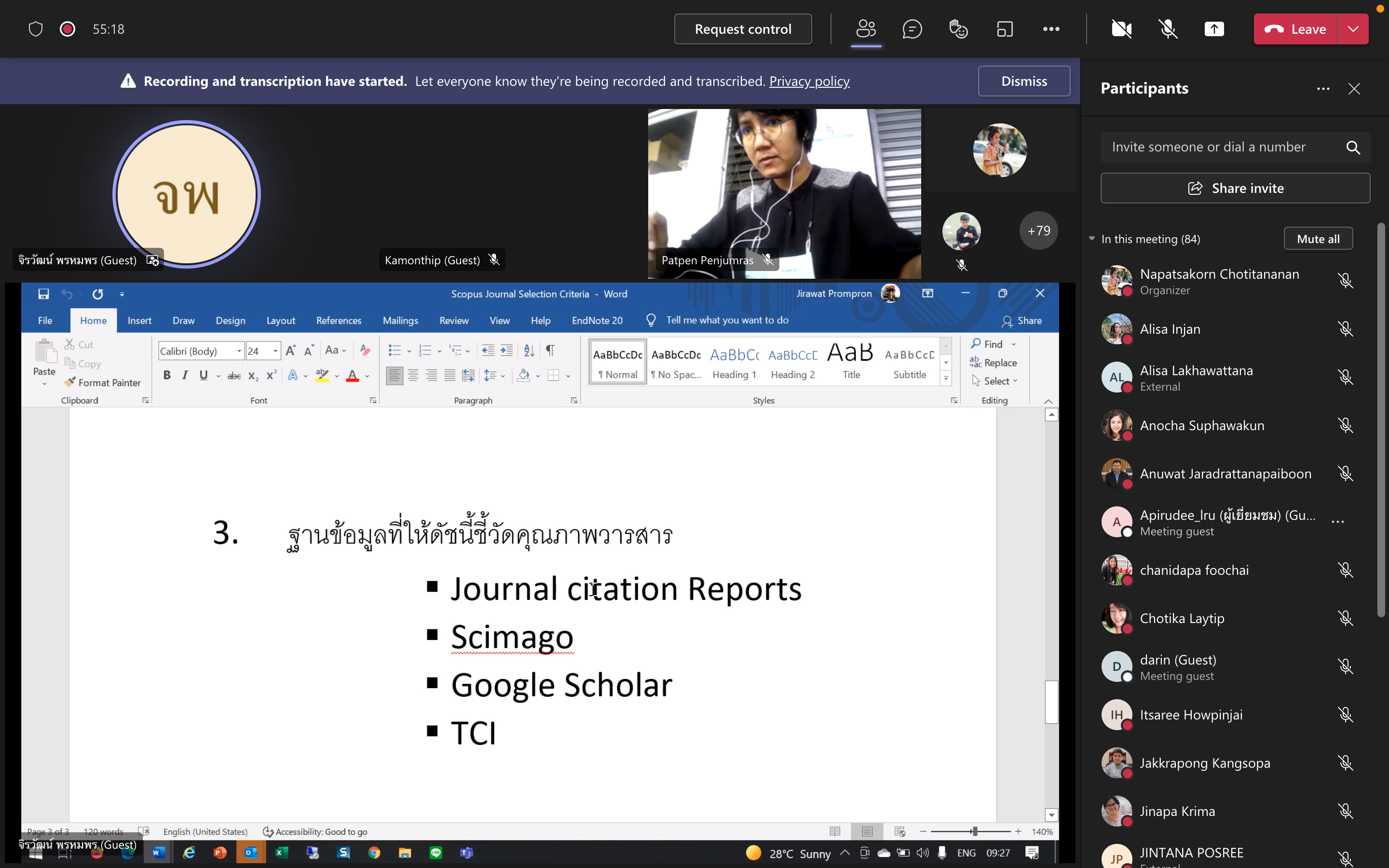Click the Bullets list icon
The width and height of the screenshot is (1389, 868).
(395, 350)
